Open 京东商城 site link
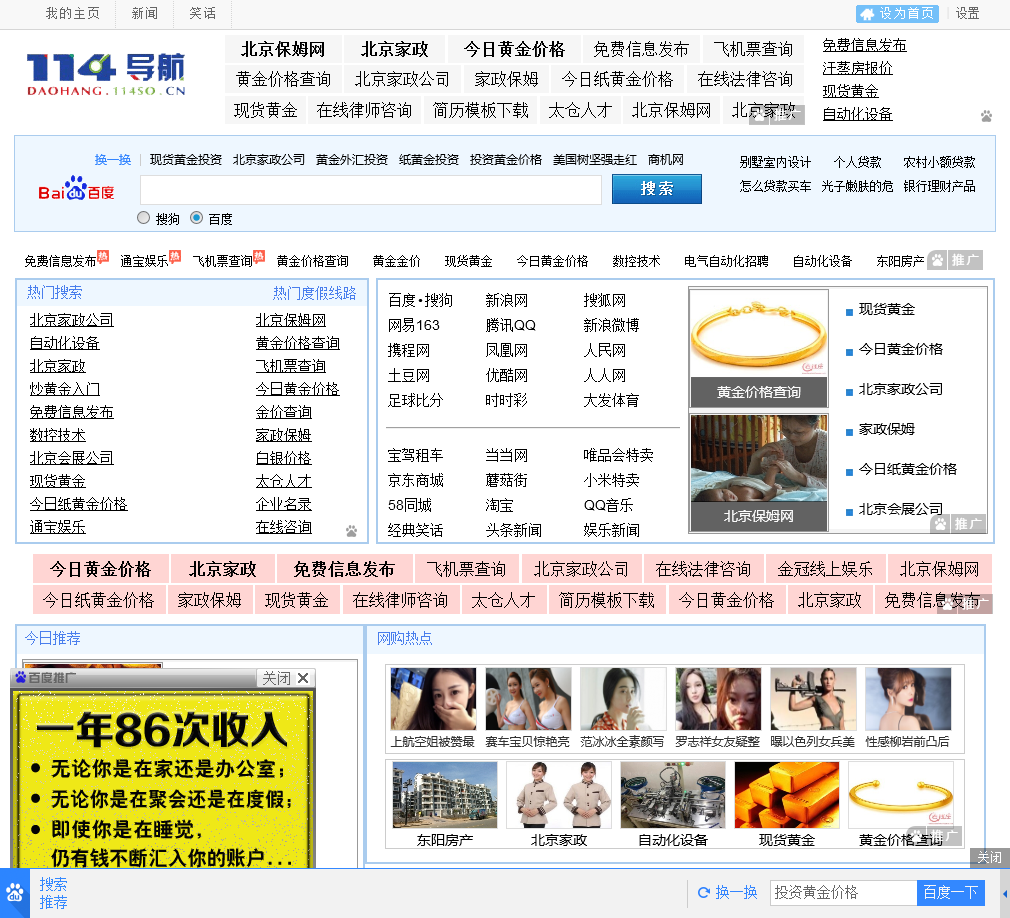 pyautogui.click(x=415, y=480)
